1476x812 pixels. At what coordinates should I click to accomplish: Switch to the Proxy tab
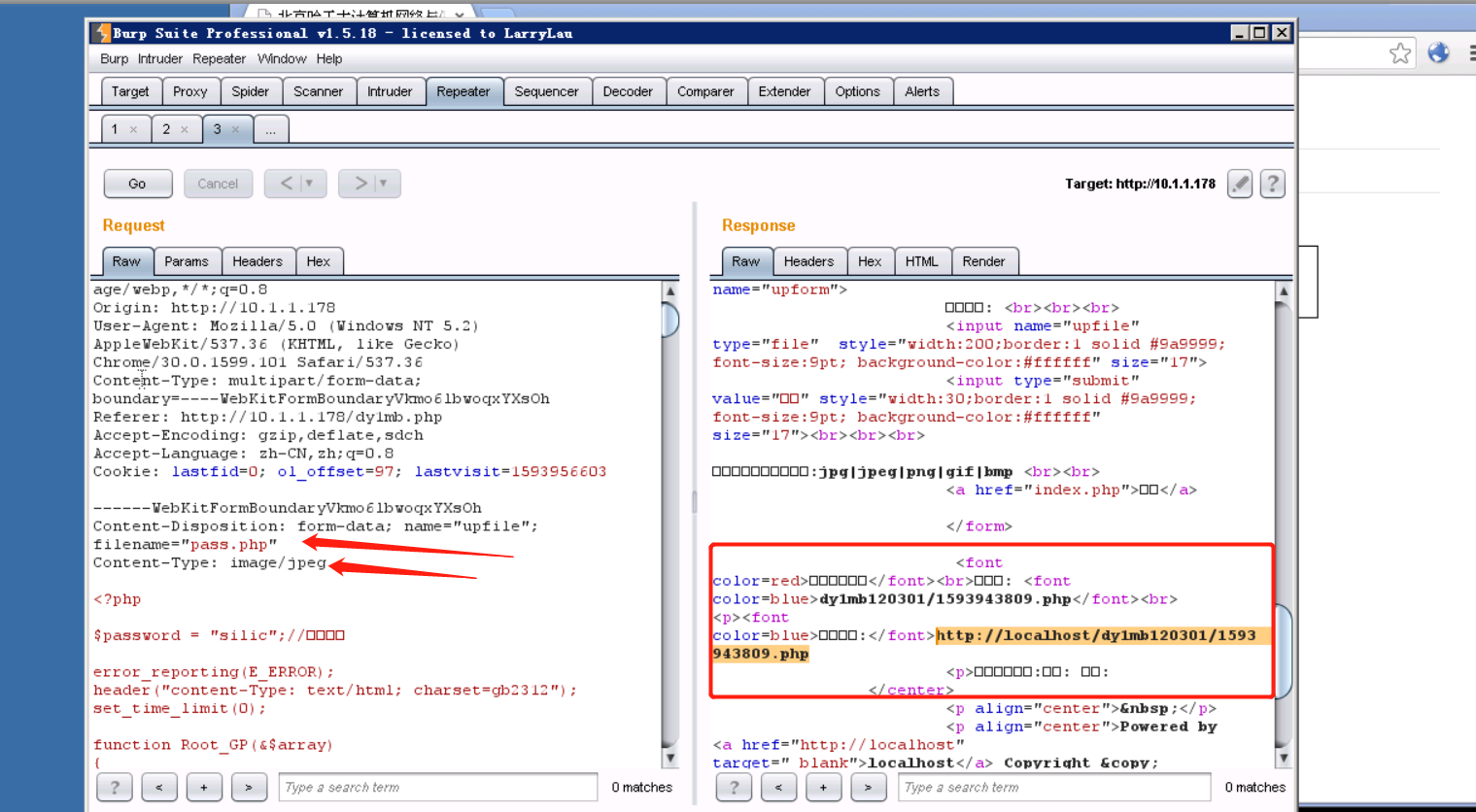[x=190, y=91]
